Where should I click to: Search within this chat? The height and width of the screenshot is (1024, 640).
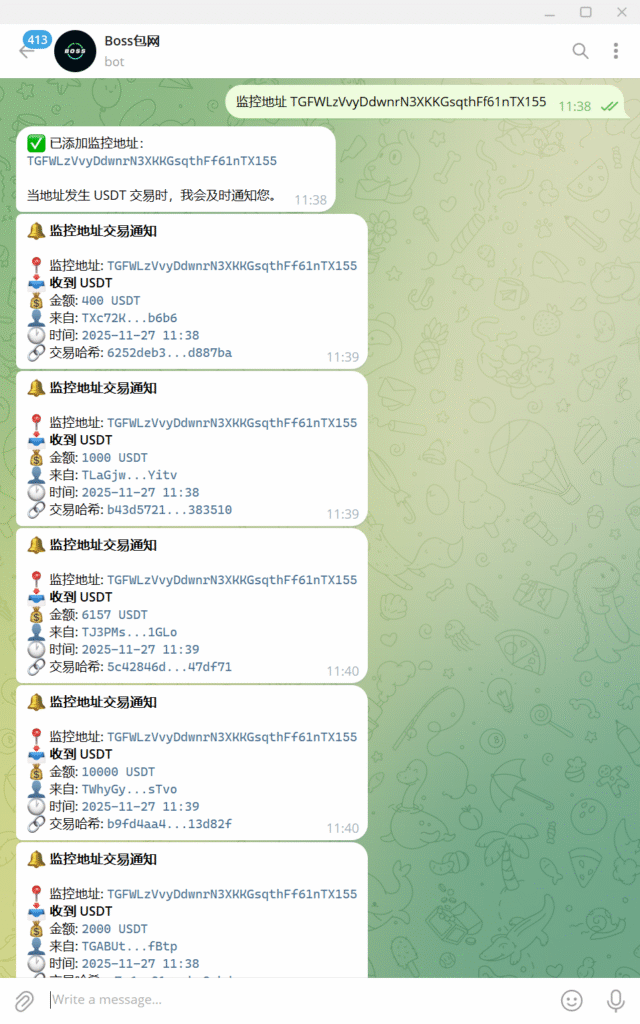coord(580,51)
